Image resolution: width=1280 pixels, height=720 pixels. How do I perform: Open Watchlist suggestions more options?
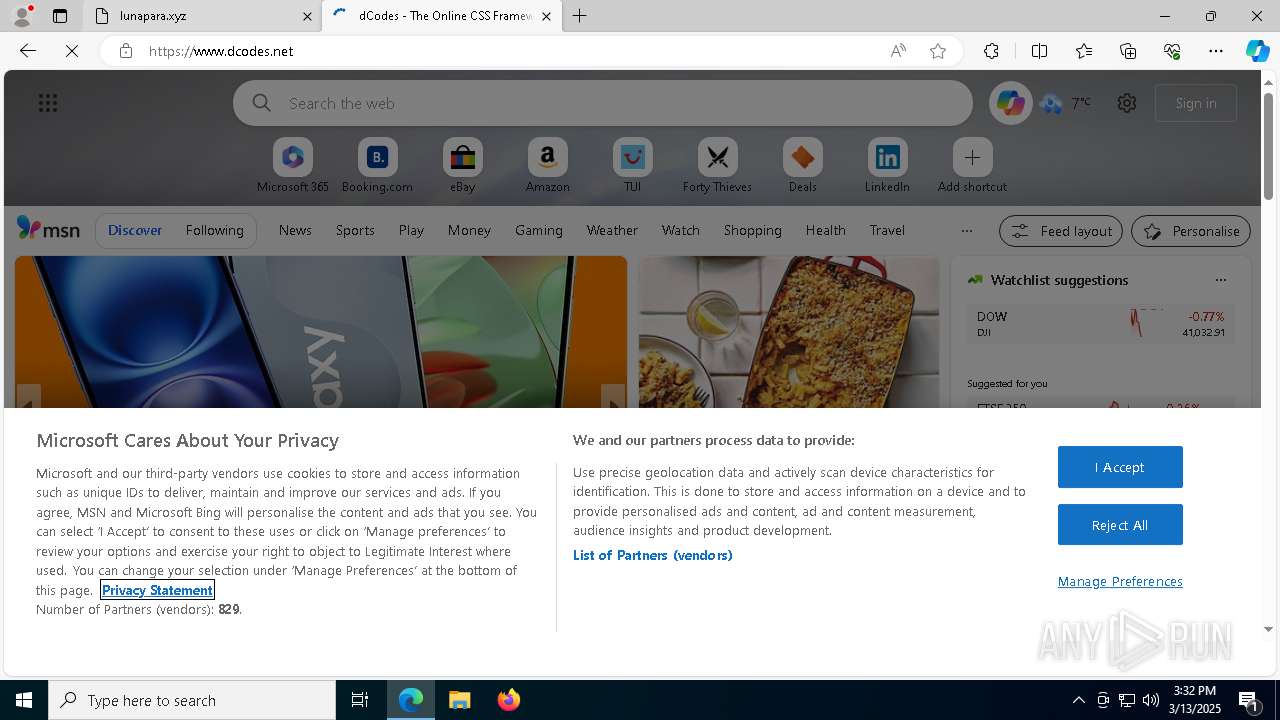1220,280
